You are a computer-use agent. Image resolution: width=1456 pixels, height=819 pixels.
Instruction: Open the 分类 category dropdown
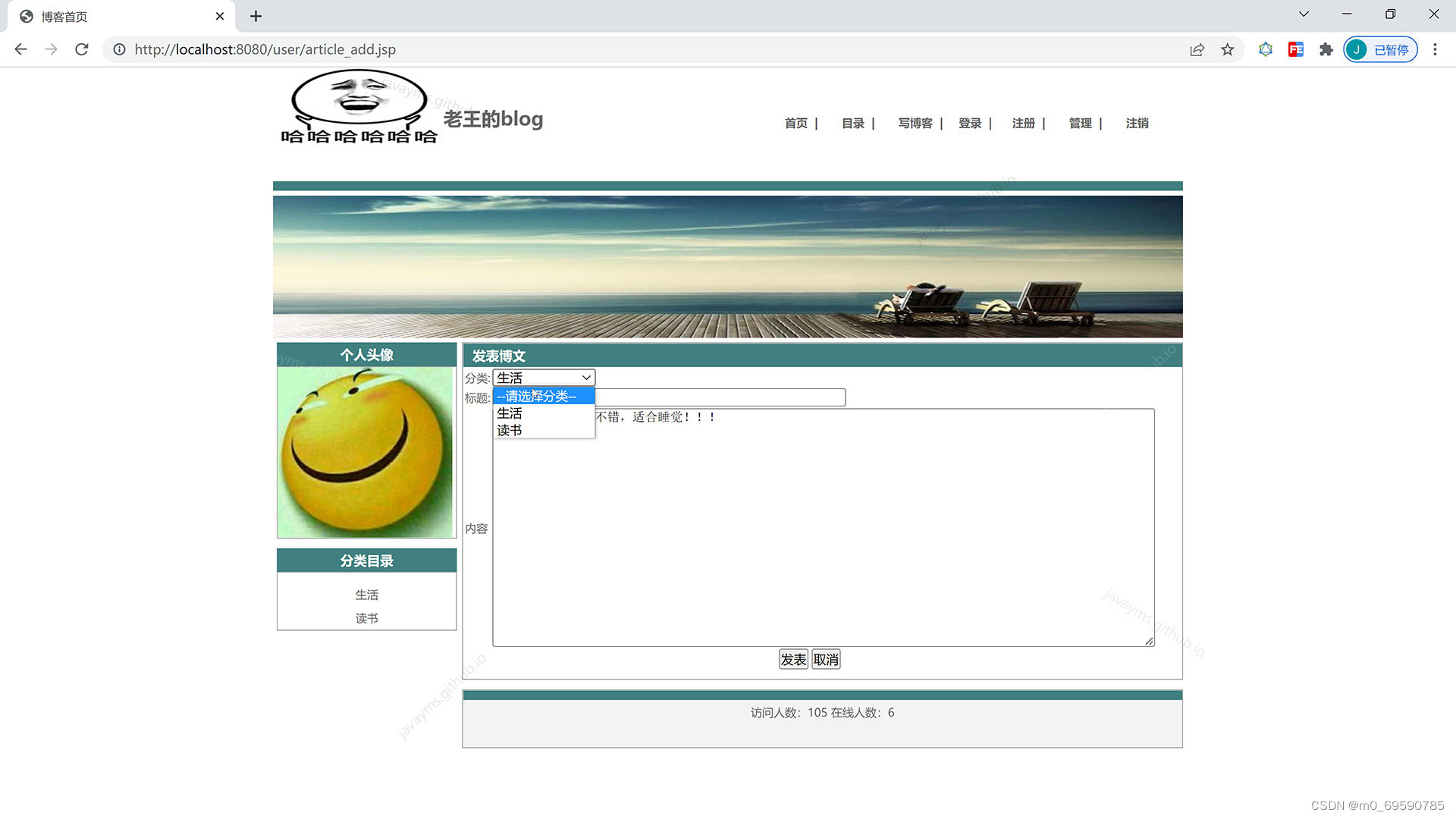pyautogui.click(x=544, y=378)
